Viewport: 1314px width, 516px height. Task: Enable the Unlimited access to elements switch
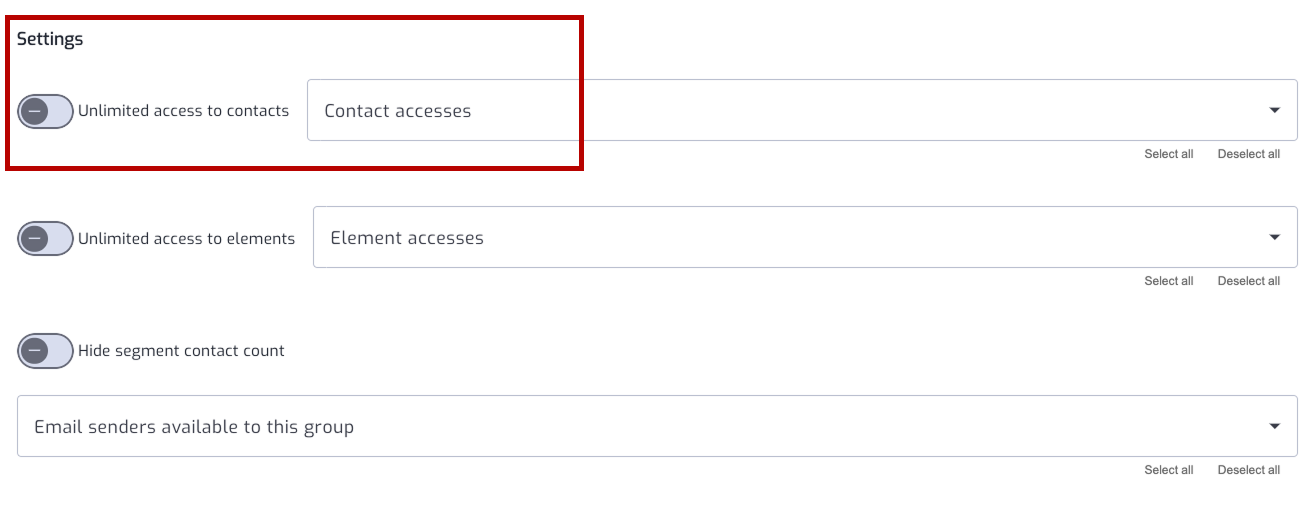[x=46, y=238]
